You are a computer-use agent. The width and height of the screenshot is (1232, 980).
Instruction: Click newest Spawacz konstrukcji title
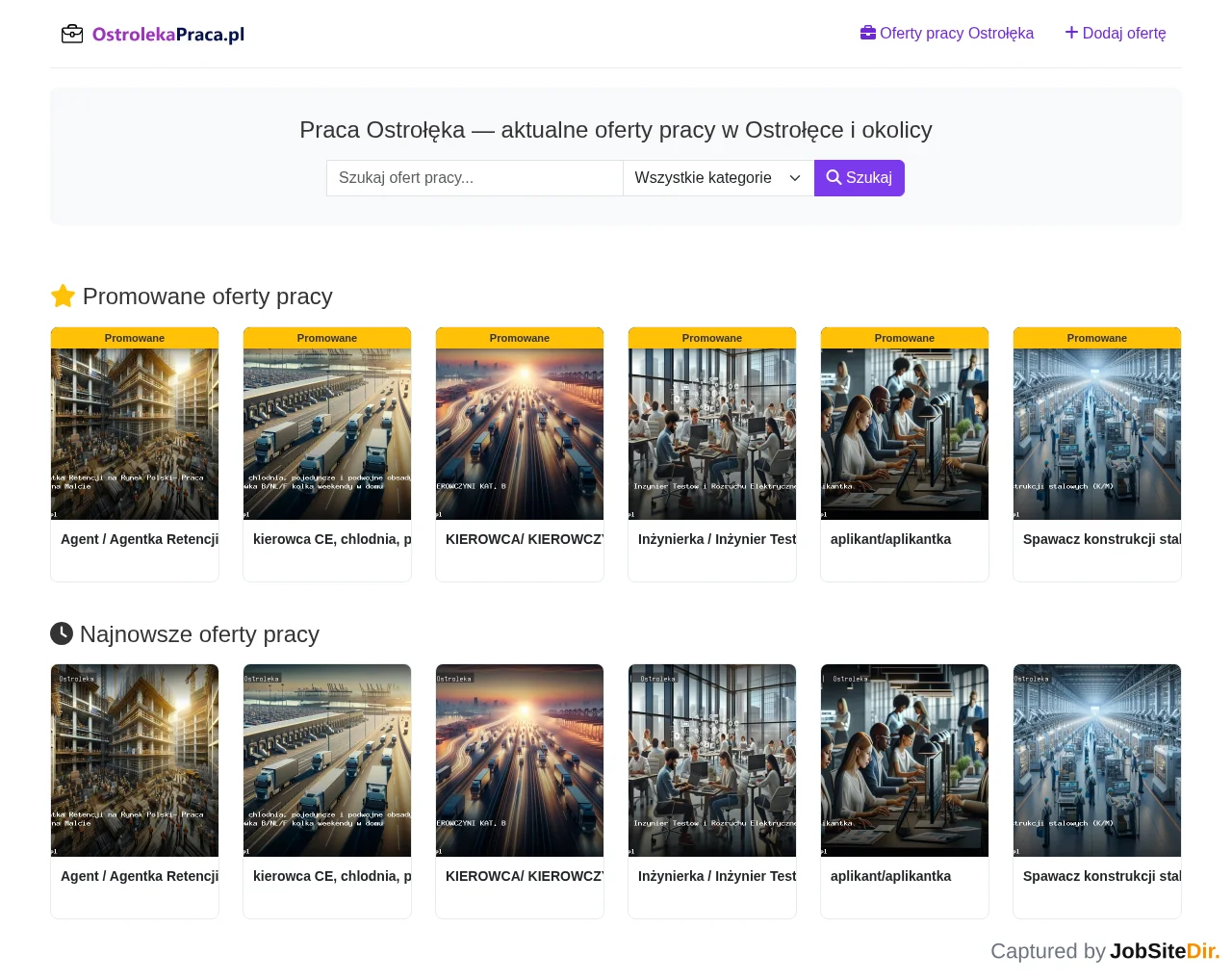coord(1102,876)
